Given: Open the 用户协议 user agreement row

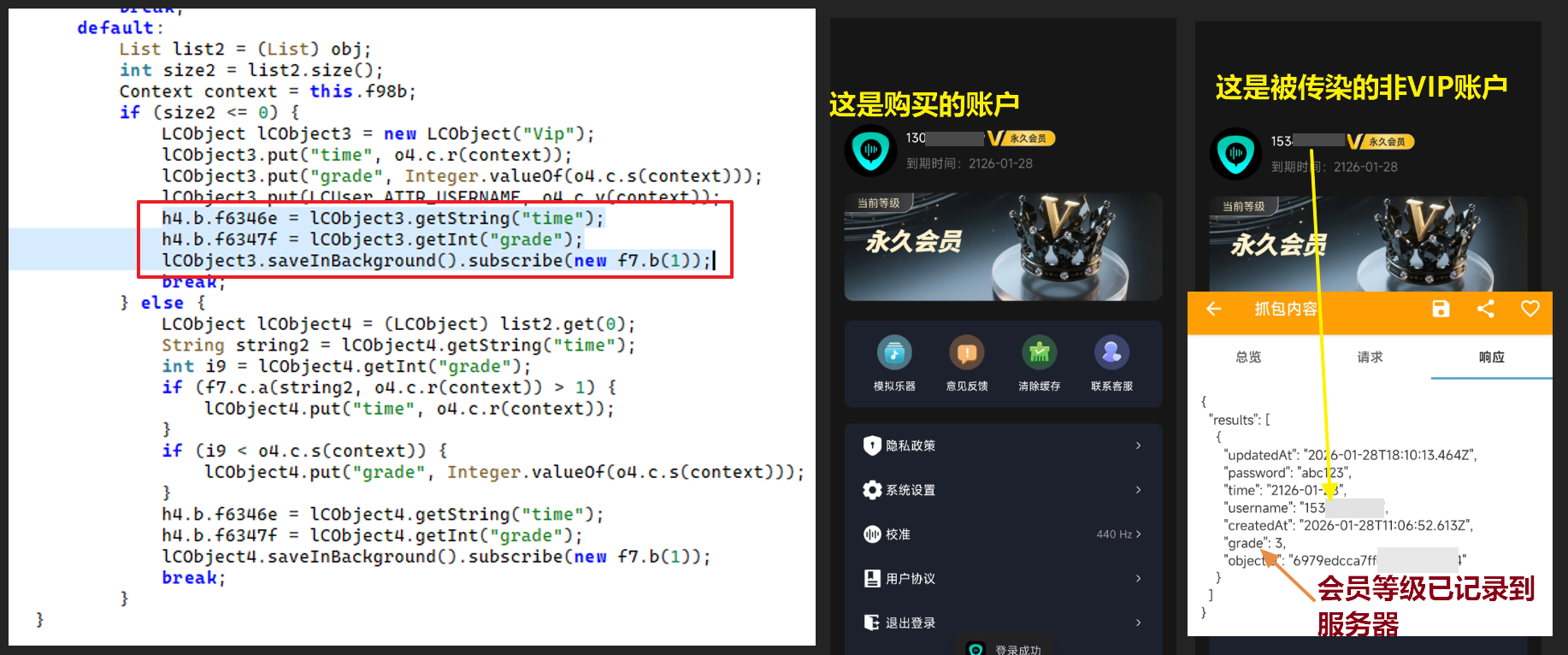Looking at the screenshot, I should click(x=1003, y=579).
